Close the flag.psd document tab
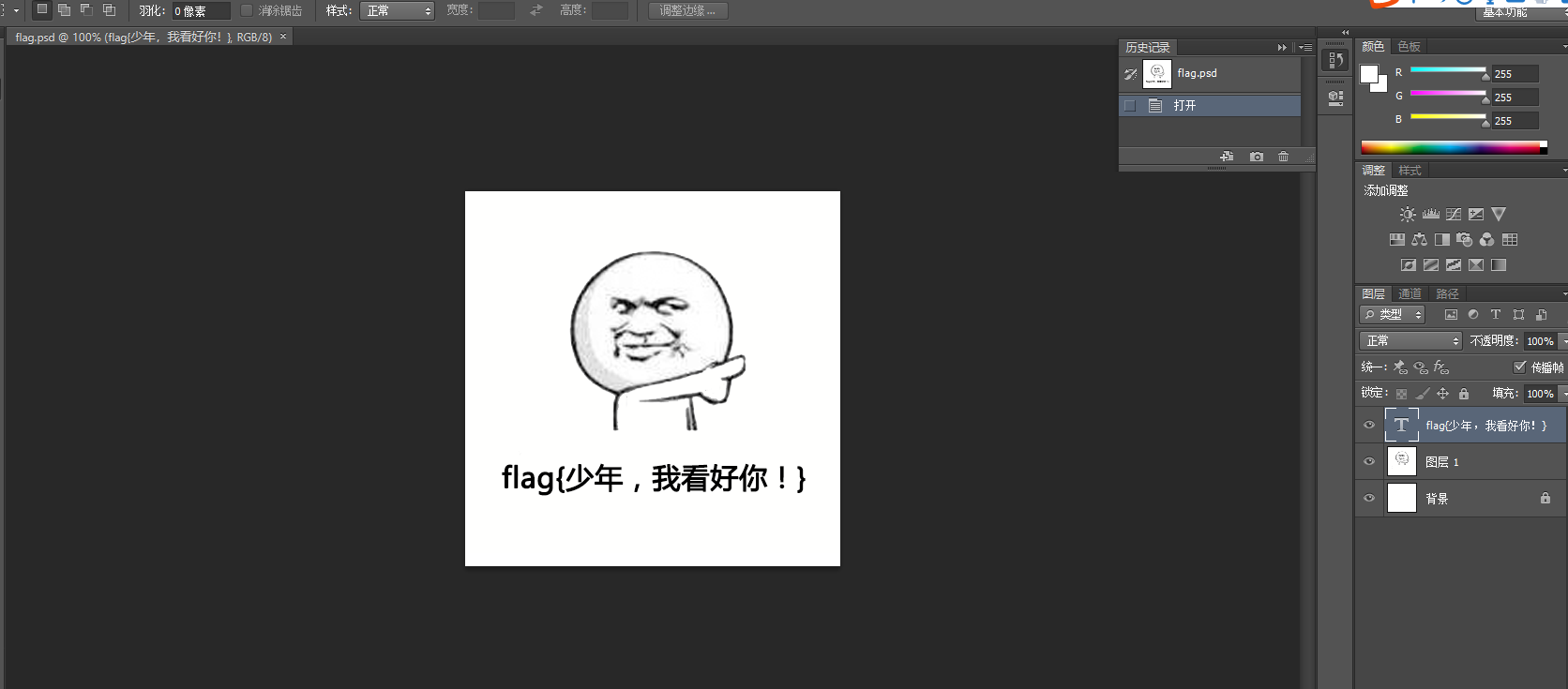Image resolution: width=1568 pixels, height=689 pixels. pyautogui.click(x=283, y=37)
